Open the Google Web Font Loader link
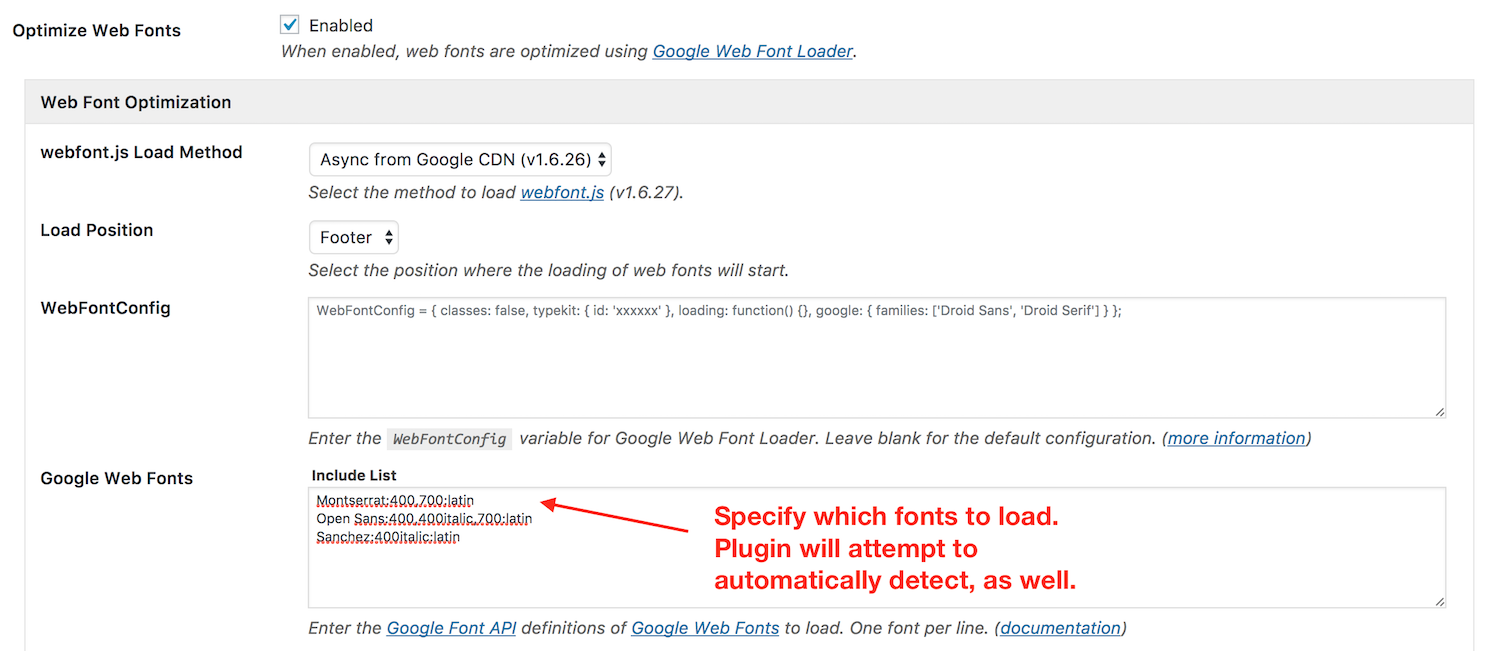Screen dimensions: 1500x651 pyautogui.click(x=753, y=51)
